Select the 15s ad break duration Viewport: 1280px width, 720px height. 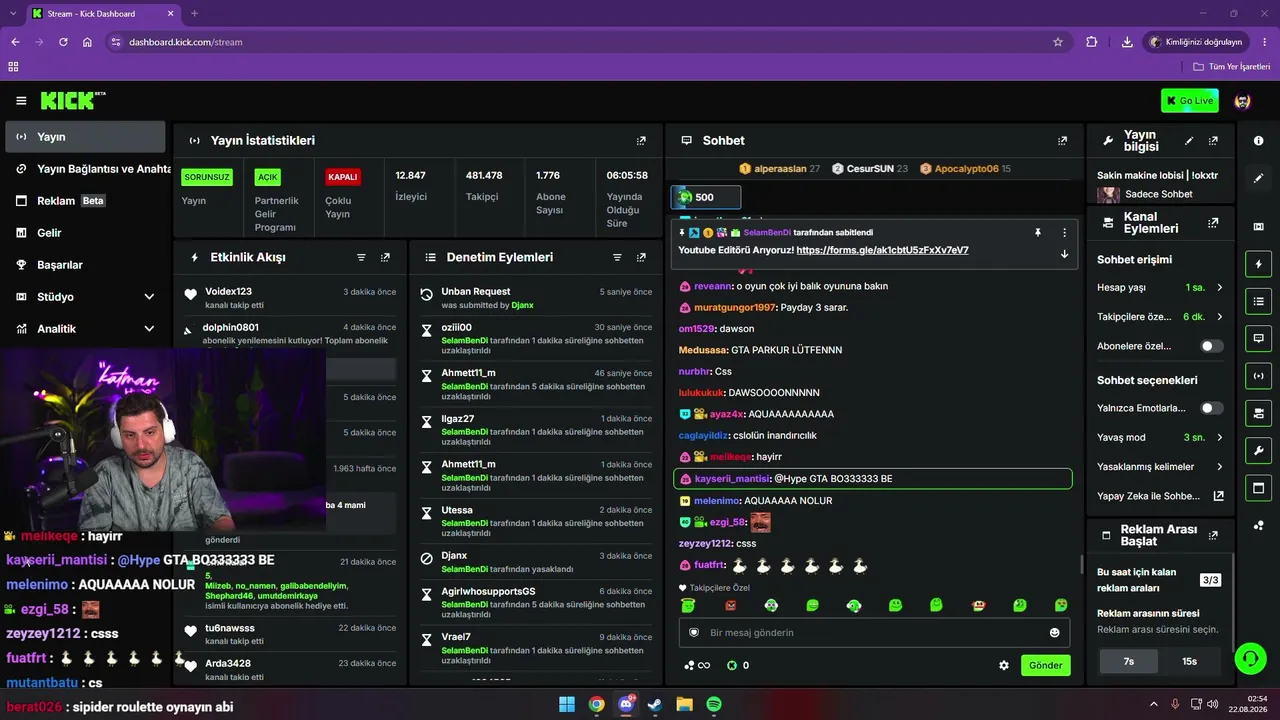1190,661
